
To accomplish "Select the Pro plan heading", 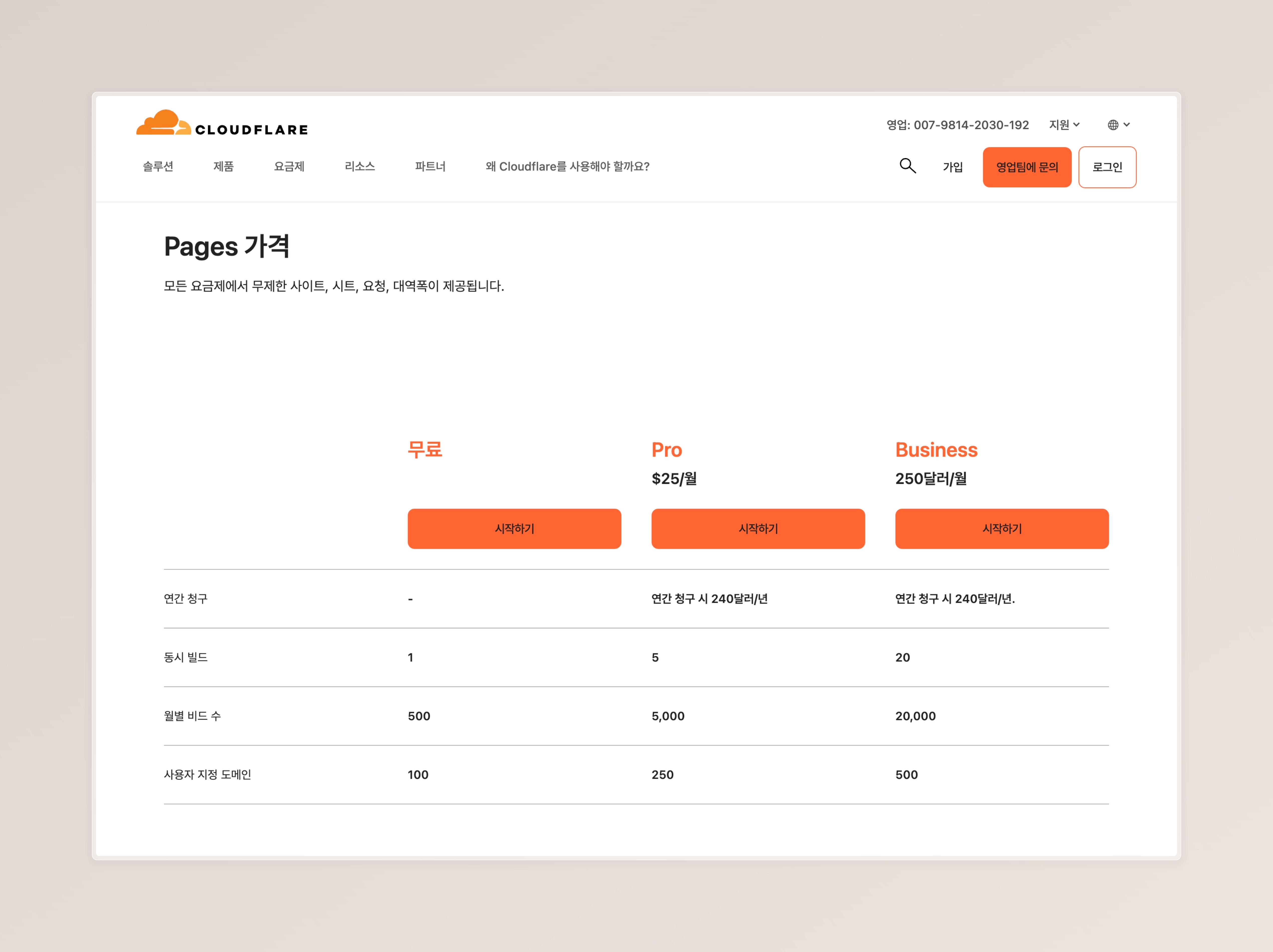I will pyautogui.click(x=667, y=450).
